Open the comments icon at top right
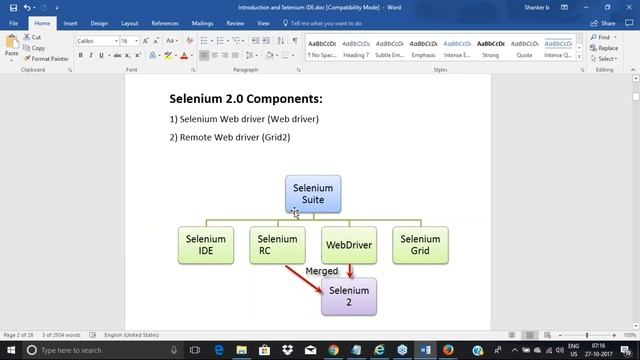This screenshot has height=360, width=640. pyautogui.click(x=629, y=23)
